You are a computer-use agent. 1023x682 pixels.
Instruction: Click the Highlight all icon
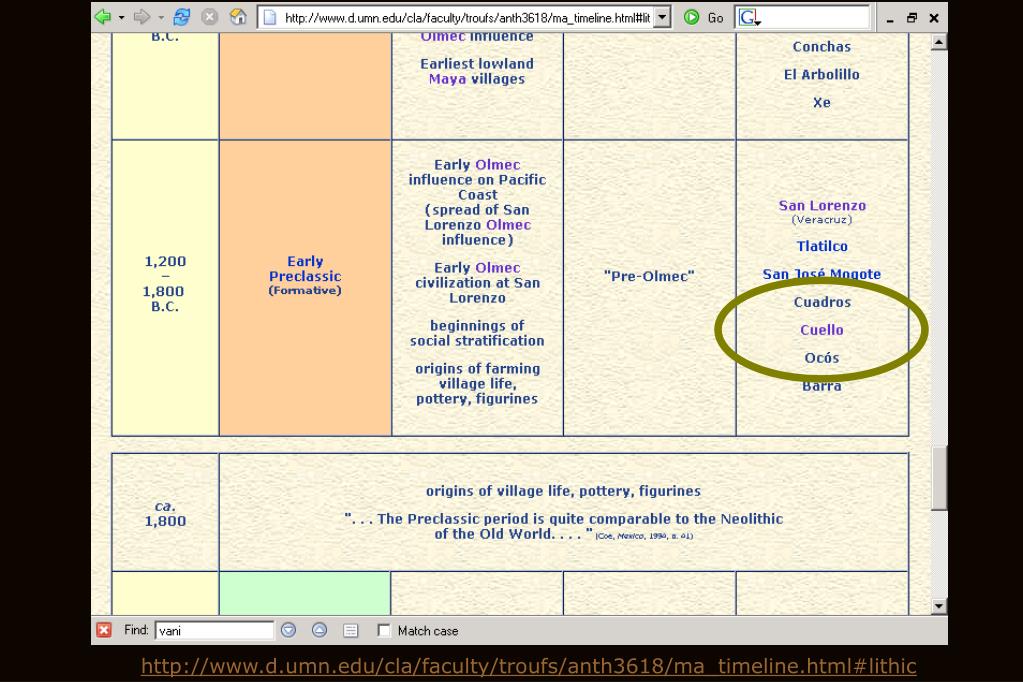(350, 630)
